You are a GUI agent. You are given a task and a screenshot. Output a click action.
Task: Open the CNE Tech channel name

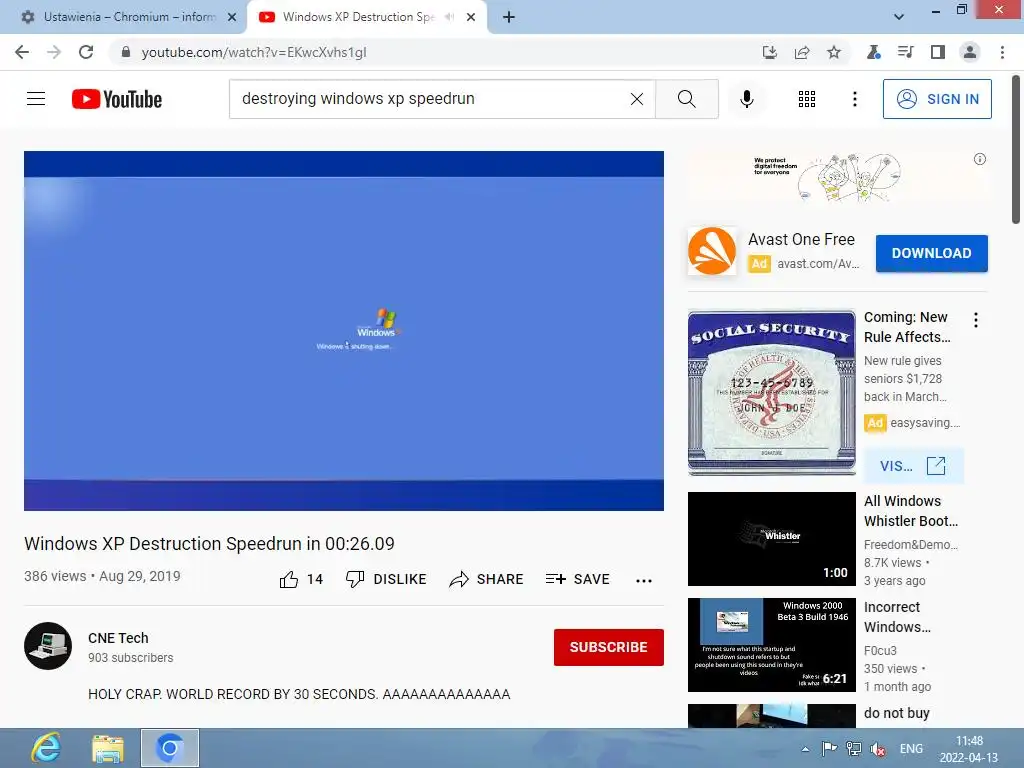point(118,638)
